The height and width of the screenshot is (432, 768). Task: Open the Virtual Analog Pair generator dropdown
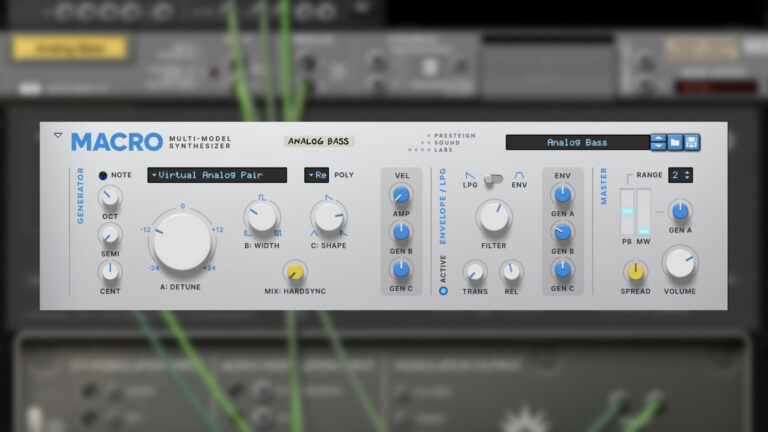[217, 175]
